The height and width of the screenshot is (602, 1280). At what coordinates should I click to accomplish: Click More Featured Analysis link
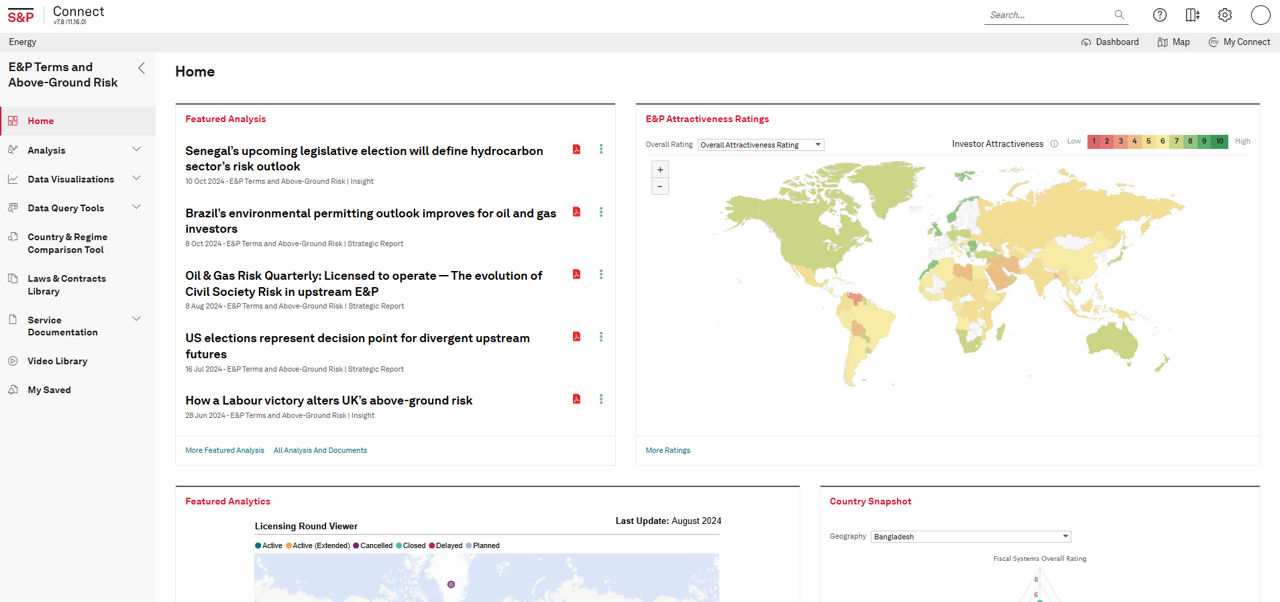tap(225, 450)
